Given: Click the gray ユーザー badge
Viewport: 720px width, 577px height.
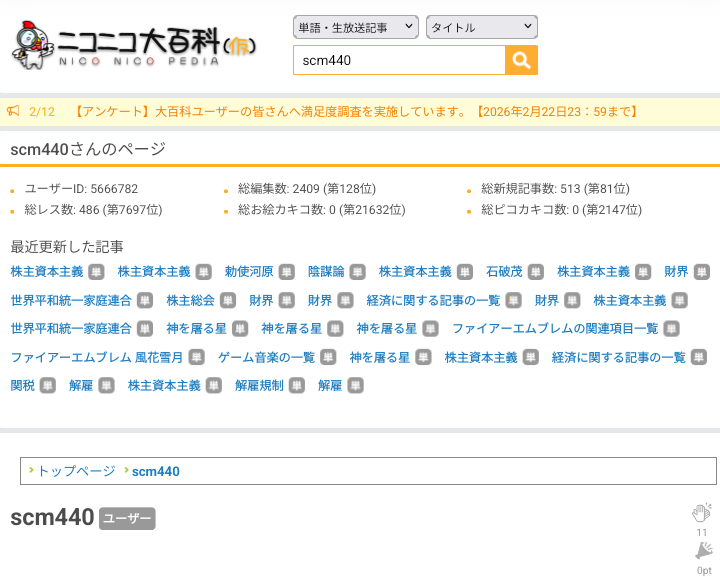Looking at the screenshot, I should (x=127, y=519).
